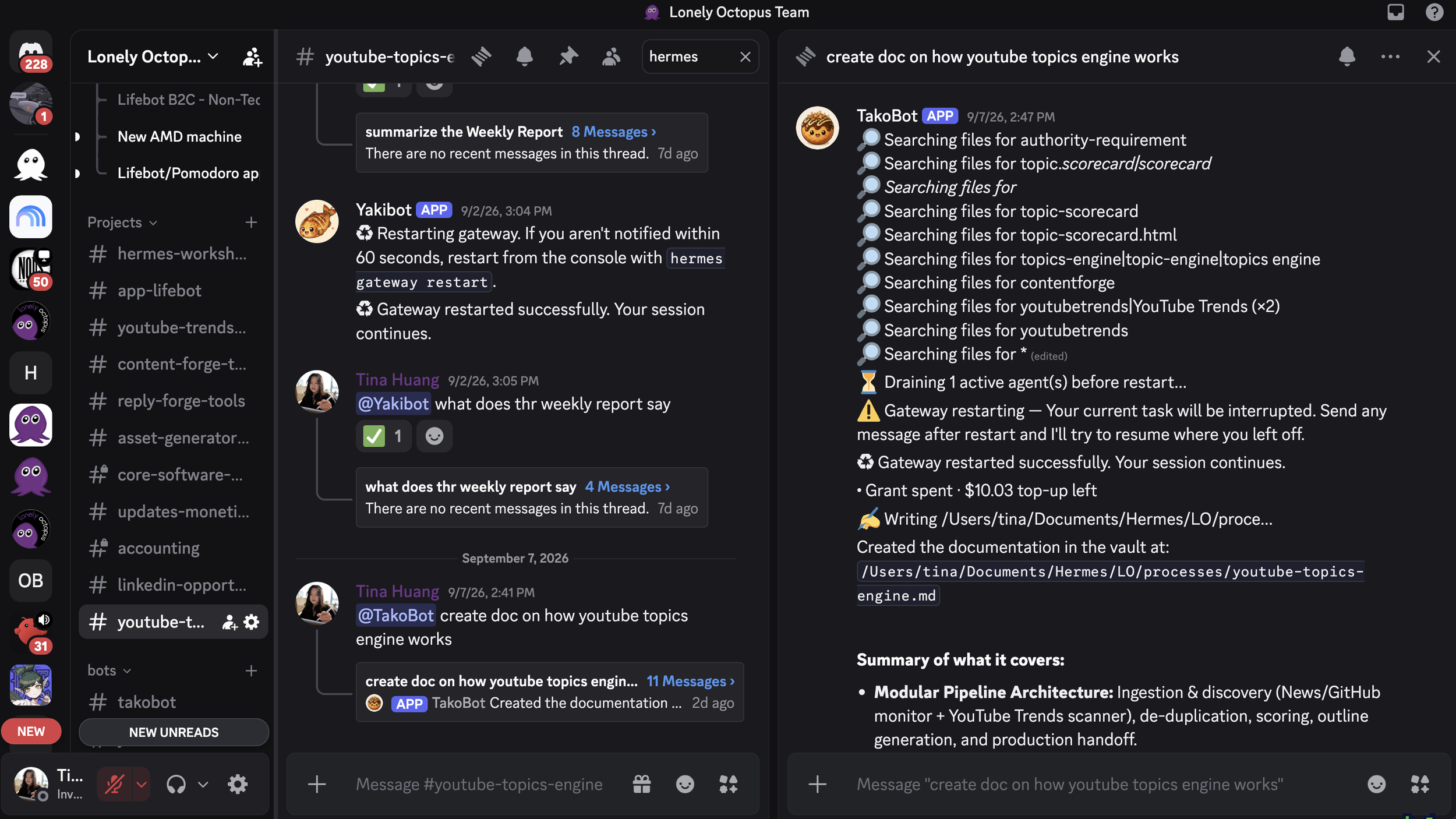
Task: Open the Inbox icon in title bar
Action: click(1395, 12)
